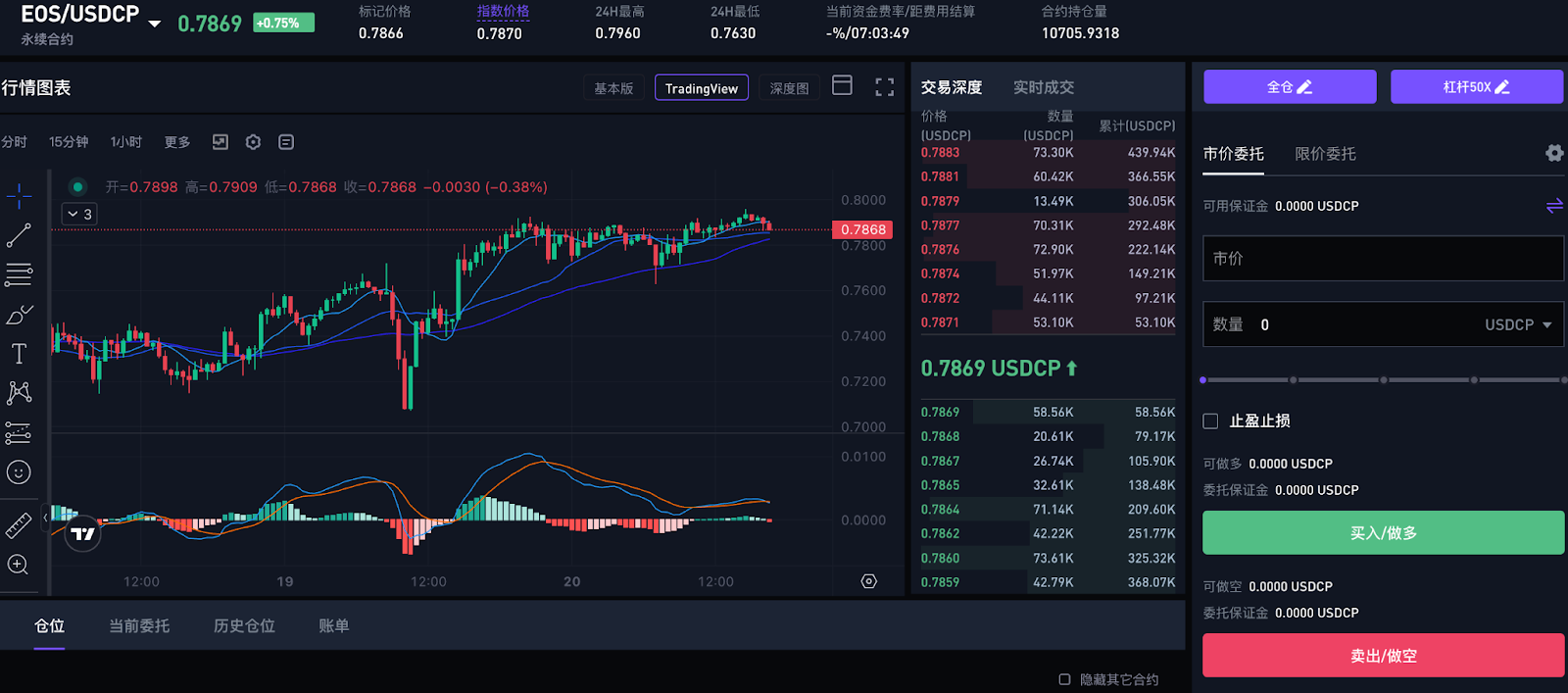Collapse the indicator legend showing 3
The width and height of the screenshot is (1568, 693).
pos(79,214)
